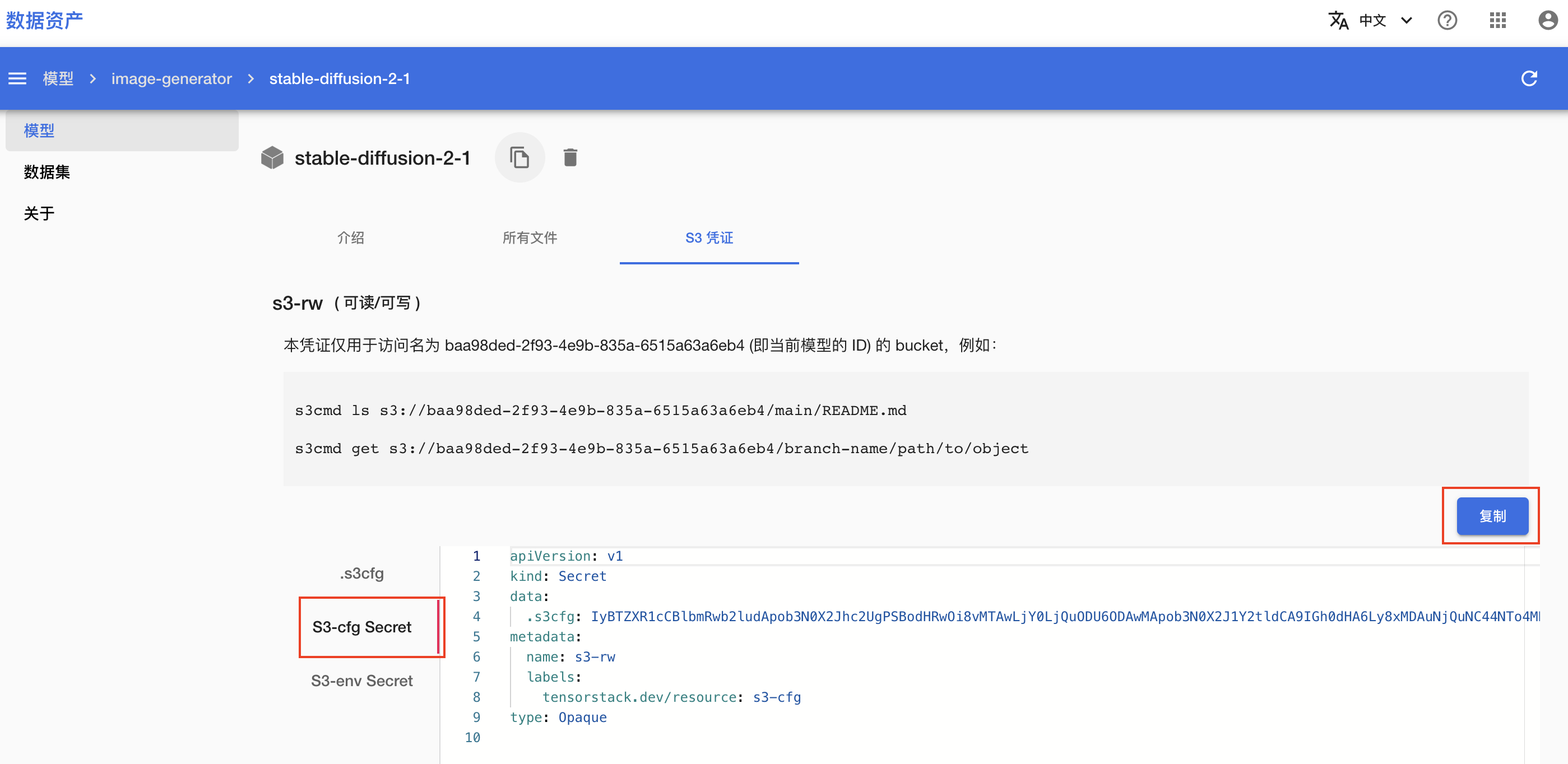Screen dimensions: 1568x764
Task: Select the S3-cfg Secret side tab
Action: click(361, 627)
